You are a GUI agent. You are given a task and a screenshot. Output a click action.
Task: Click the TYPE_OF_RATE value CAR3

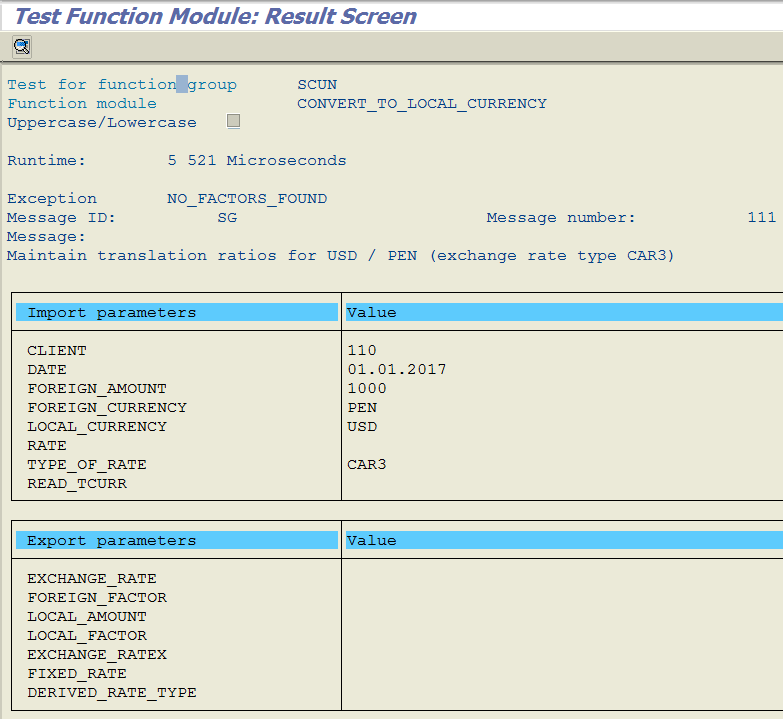[x=366, y=465]
